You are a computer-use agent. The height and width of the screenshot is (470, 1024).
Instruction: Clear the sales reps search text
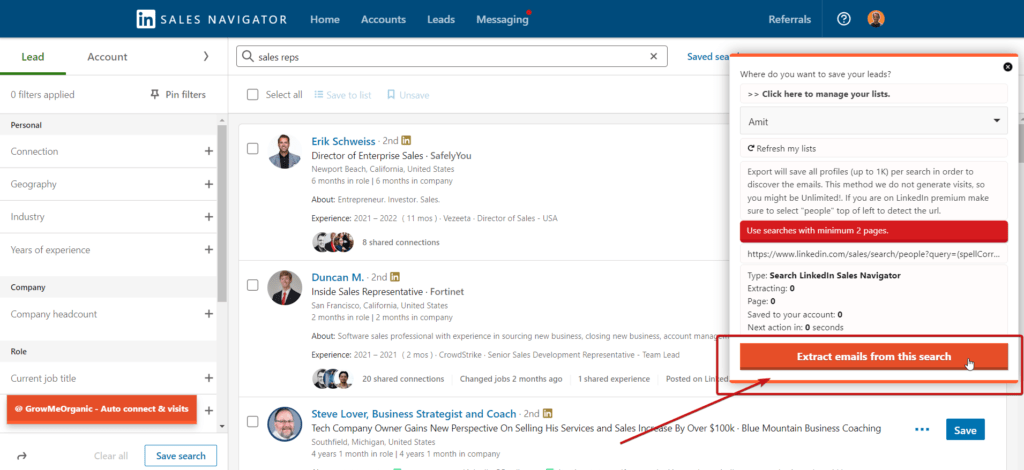point(653,57)
